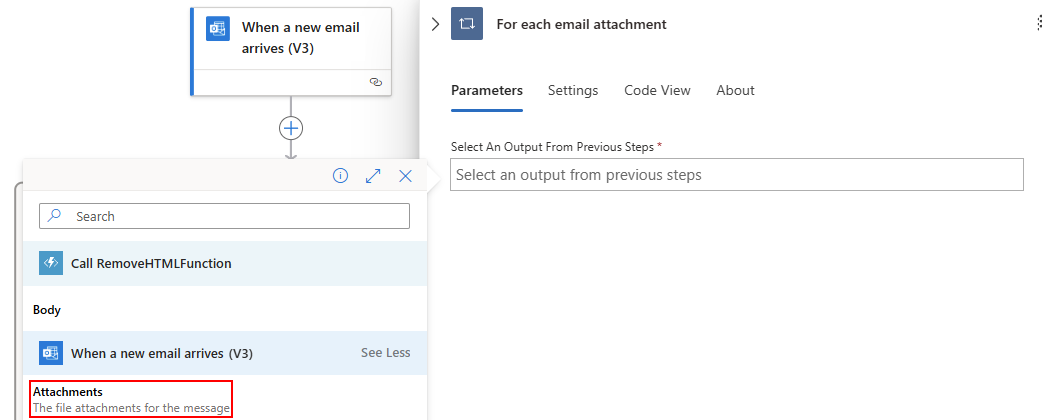Switch to the Parameters tab

click(x=487, y=90)
